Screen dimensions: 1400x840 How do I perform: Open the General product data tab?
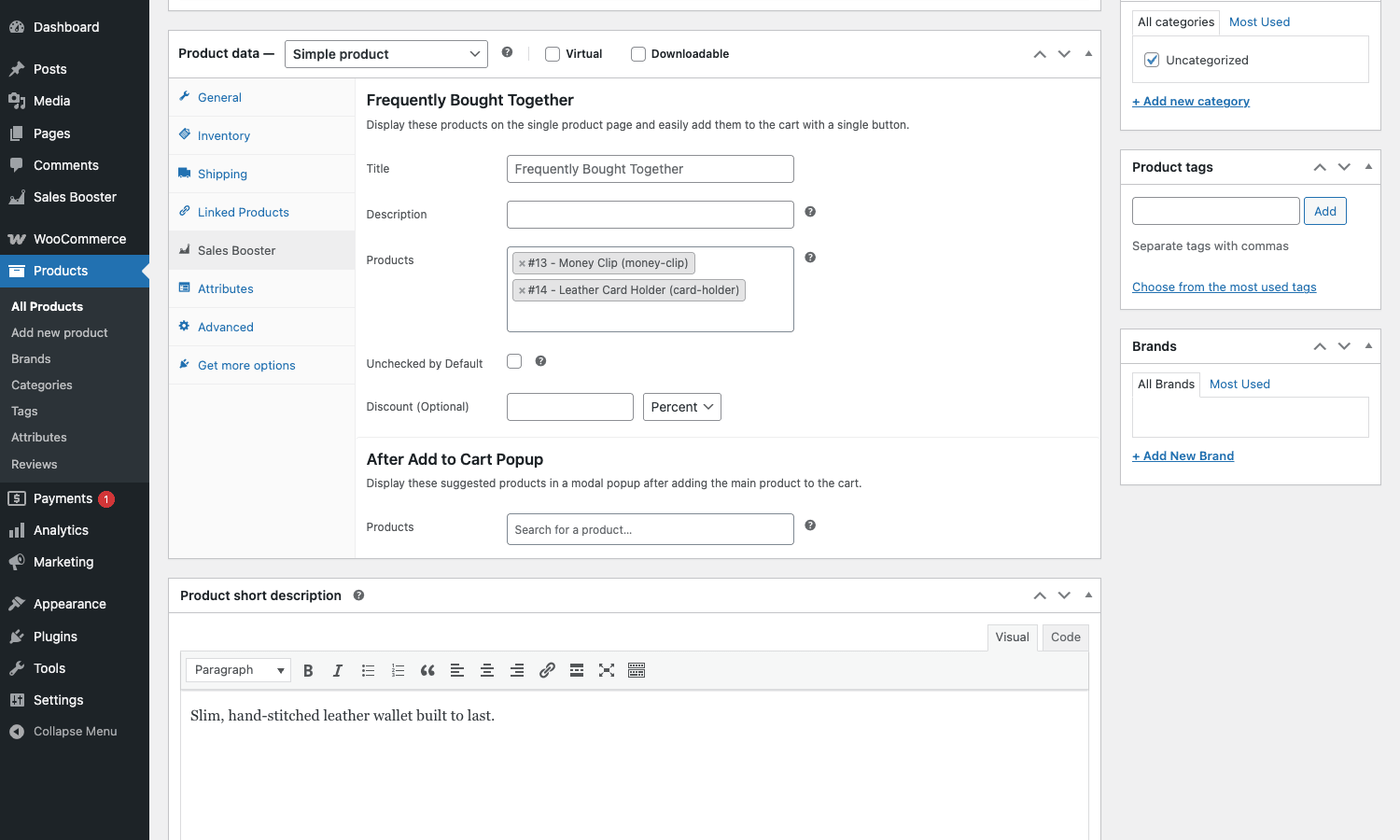[261, 97]
